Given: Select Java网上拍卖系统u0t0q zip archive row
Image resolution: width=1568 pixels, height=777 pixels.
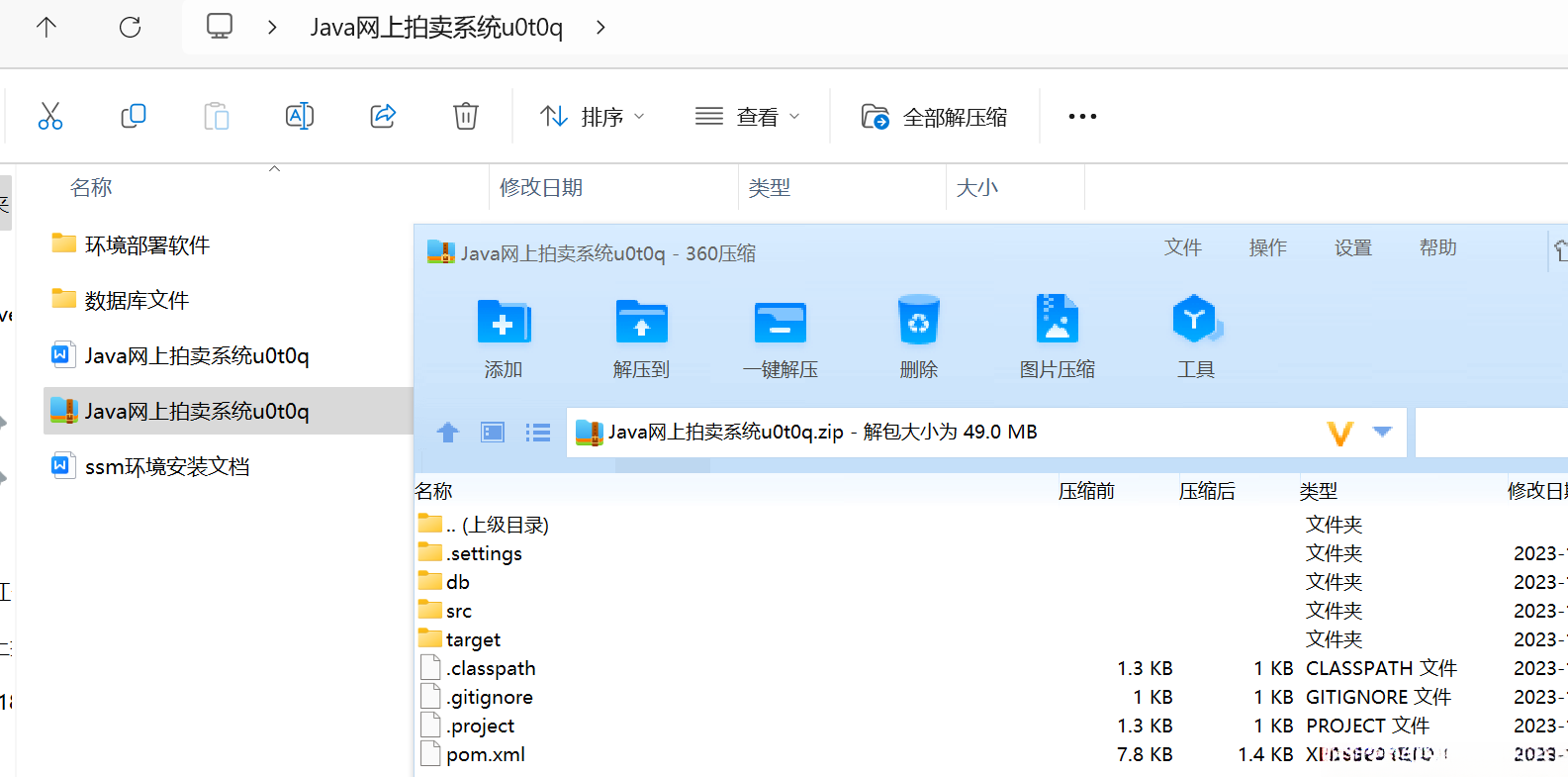Looking at the screenshot, I should (229, 411).
